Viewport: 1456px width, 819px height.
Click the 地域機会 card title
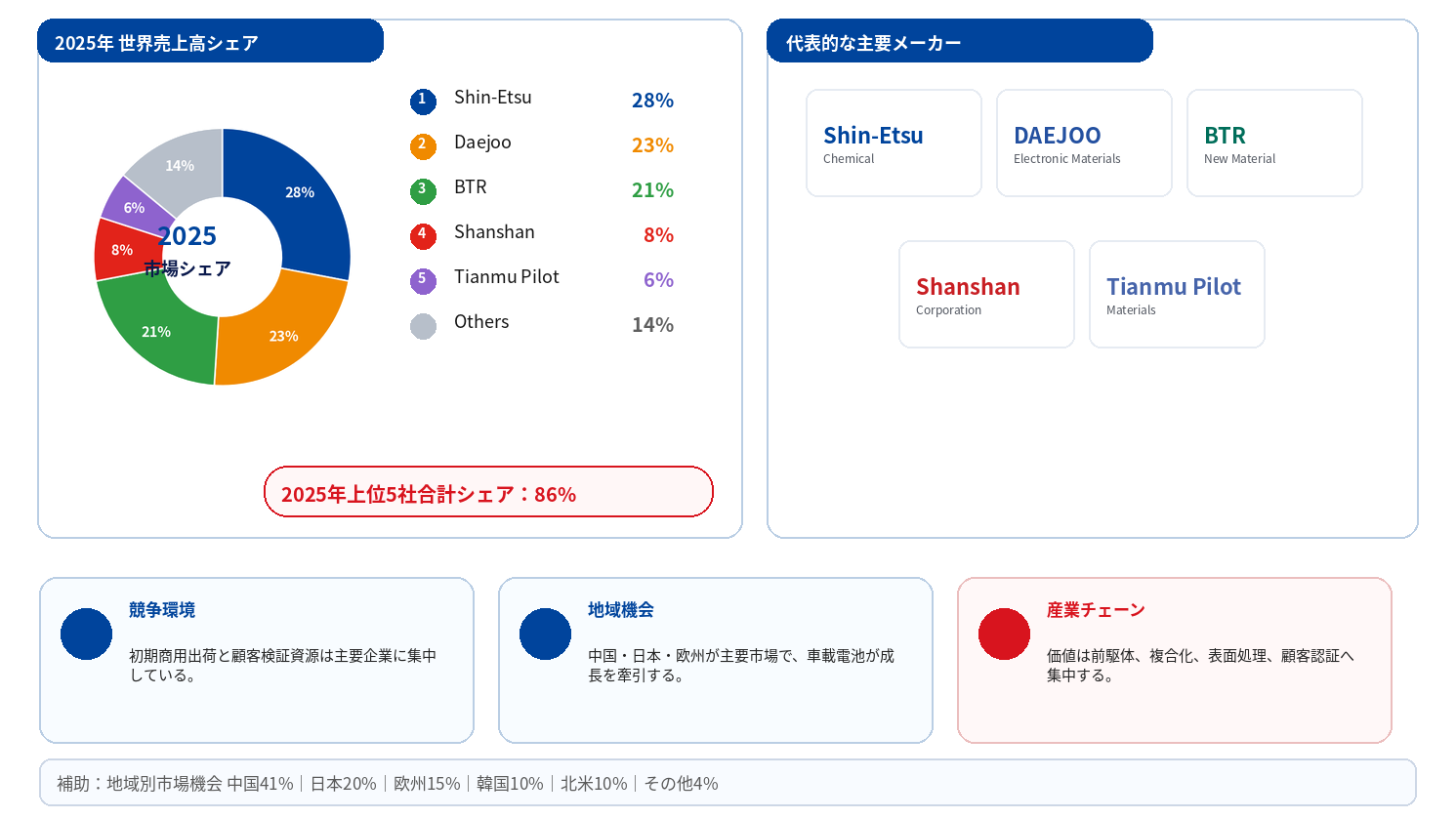pos(621,610)
